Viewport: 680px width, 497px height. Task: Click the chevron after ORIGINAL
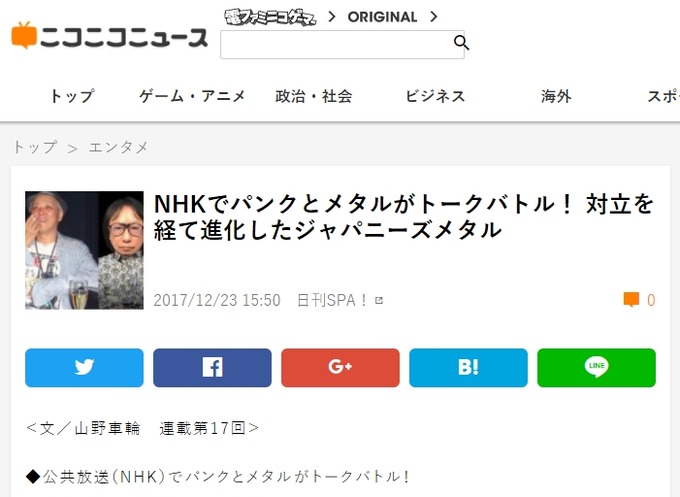pyautogui.click(x=434, y=17)
